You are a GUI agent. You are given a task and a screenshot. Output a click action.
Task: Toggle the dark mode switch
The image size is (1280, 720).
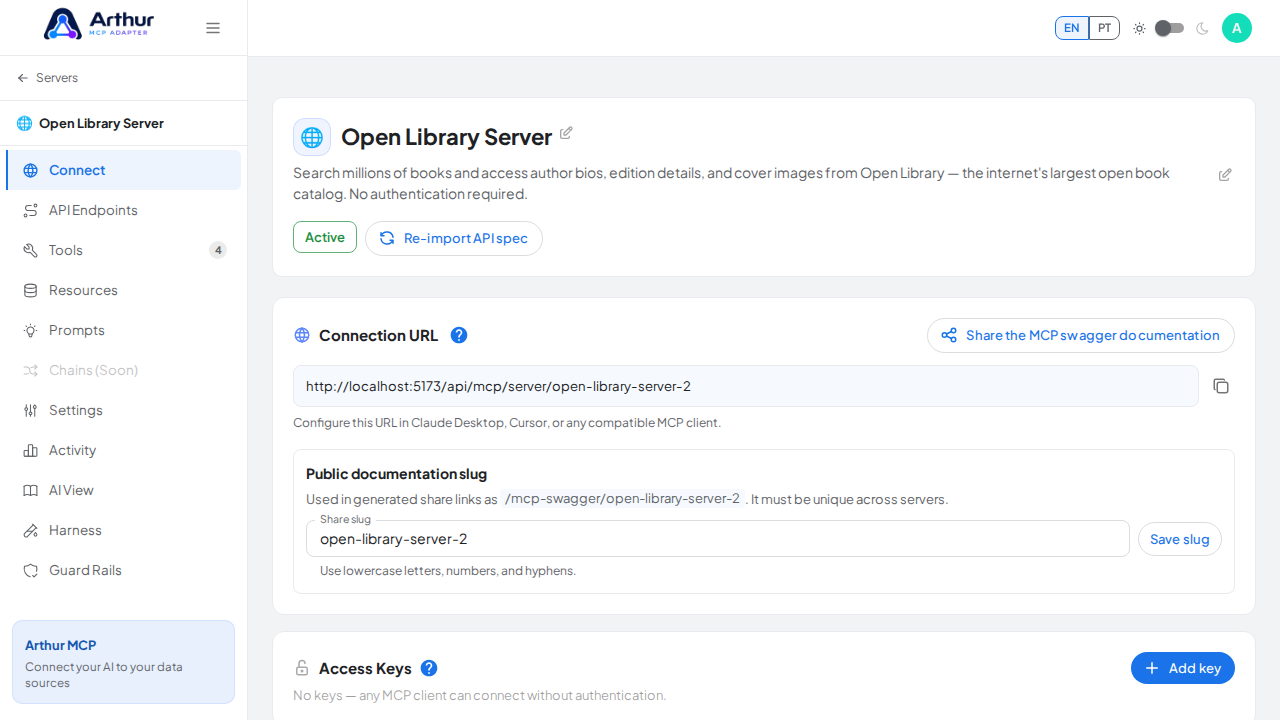click(1169, 28)
